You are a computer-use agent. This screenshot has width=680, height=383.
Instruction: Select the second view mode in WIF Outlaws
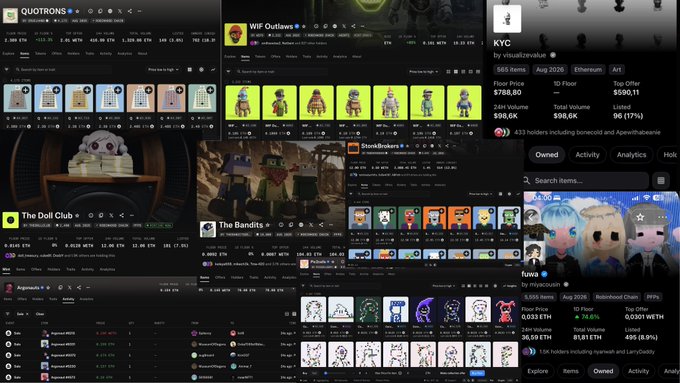point(456,72)
